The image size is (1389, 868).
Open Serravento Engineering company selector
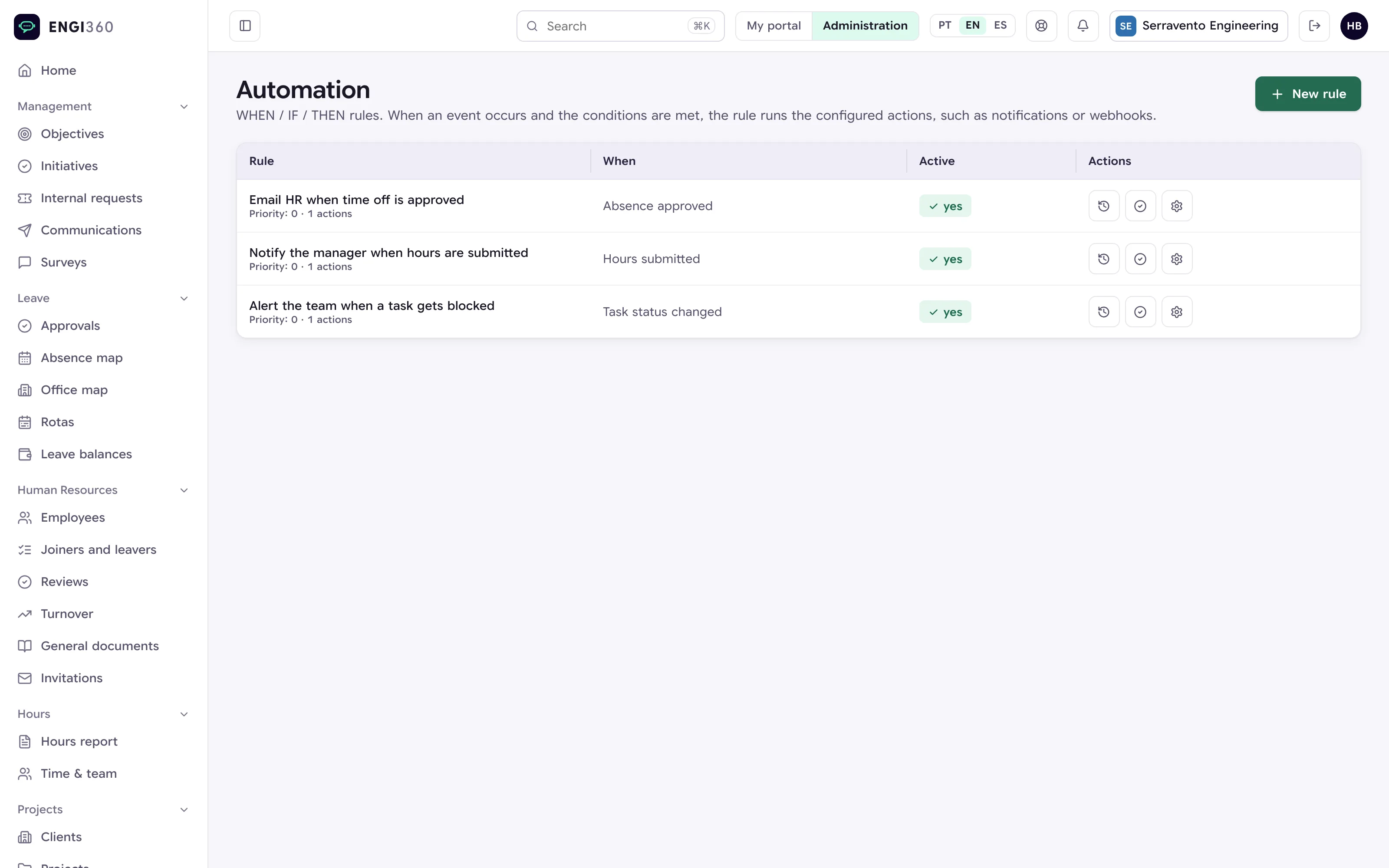[1198, 26]
